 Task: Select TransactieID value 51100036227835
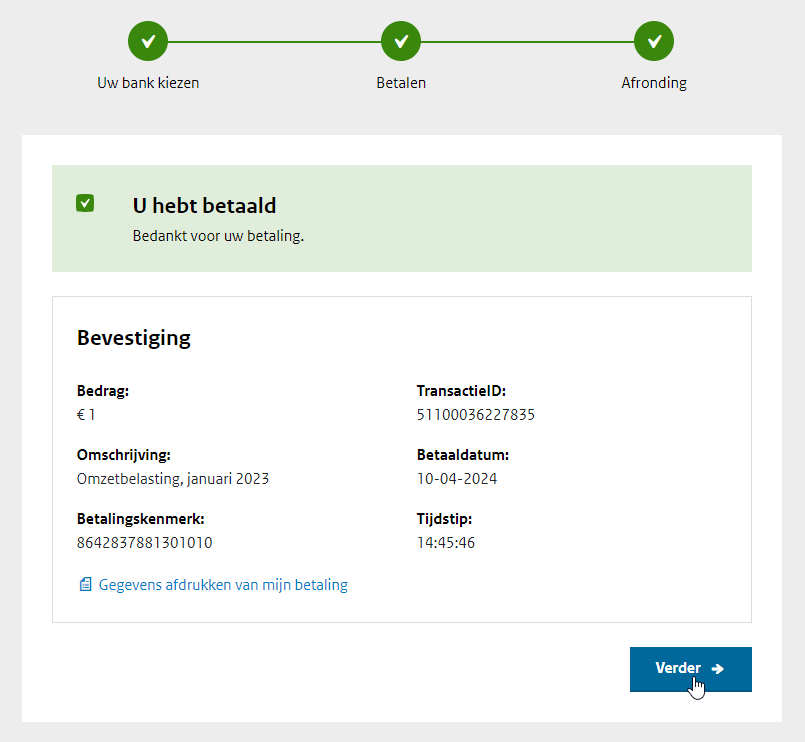(475, 414)
